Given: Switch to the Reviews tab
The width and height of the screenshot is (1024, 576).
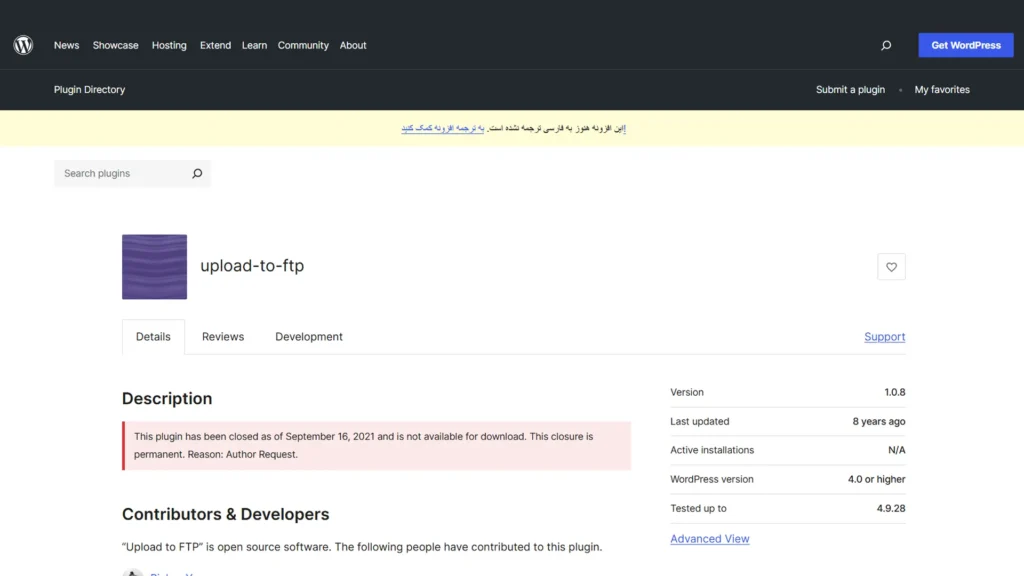Looking at the screenshot, I should coord(223,337).
